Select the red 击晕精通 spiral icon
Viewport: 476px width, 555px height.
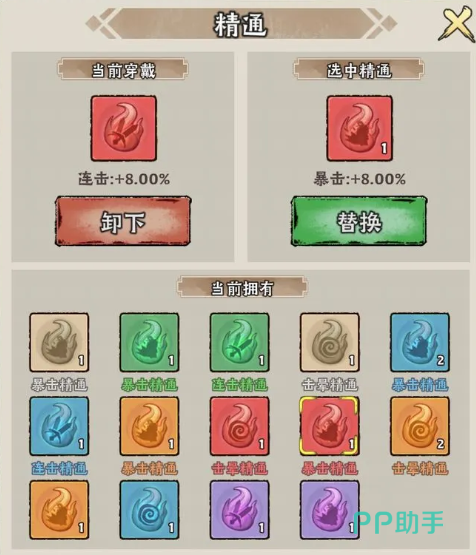click(239, 426)
